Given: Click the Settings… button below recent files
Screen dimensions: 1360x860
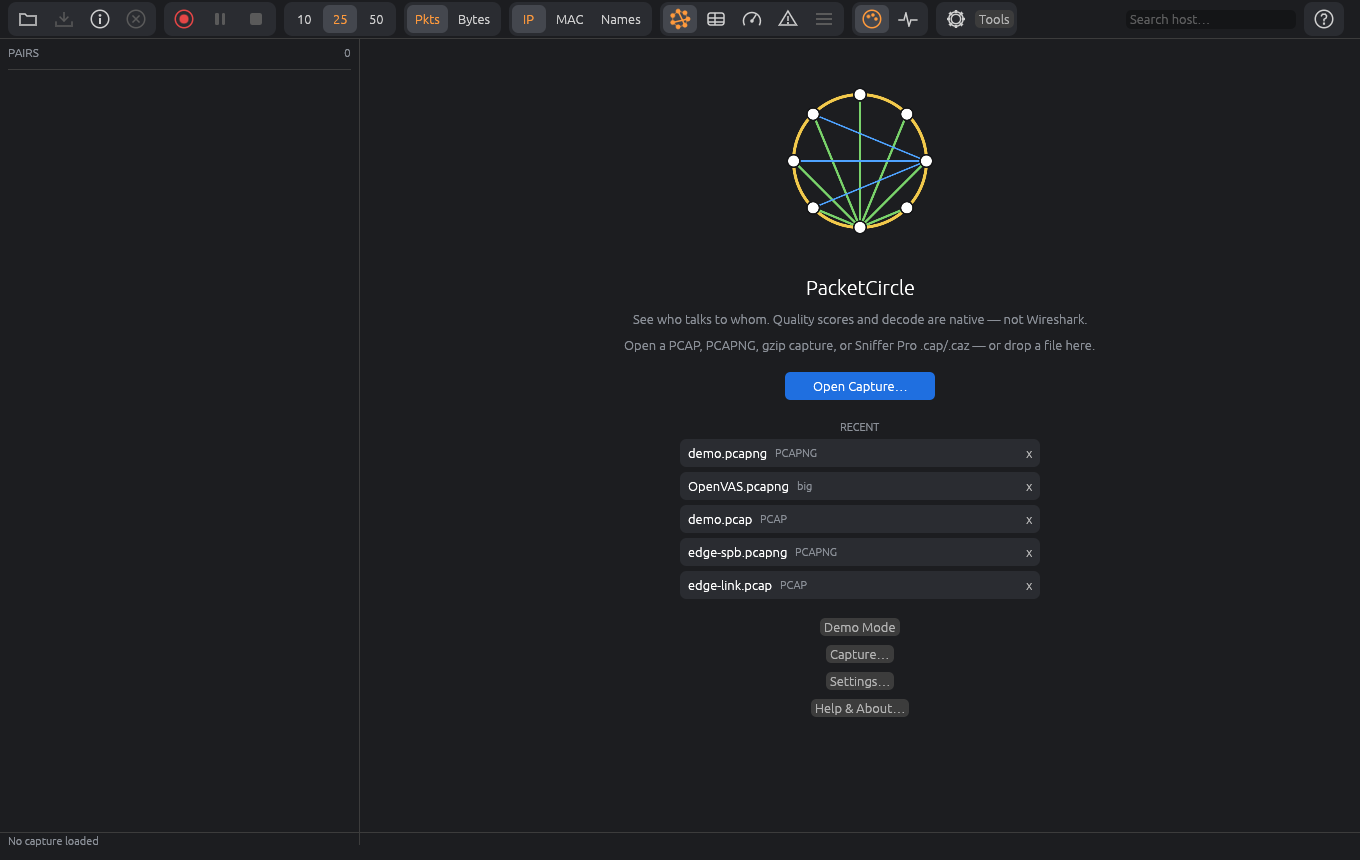Looking at the screenshot, I should pos(860,681).
